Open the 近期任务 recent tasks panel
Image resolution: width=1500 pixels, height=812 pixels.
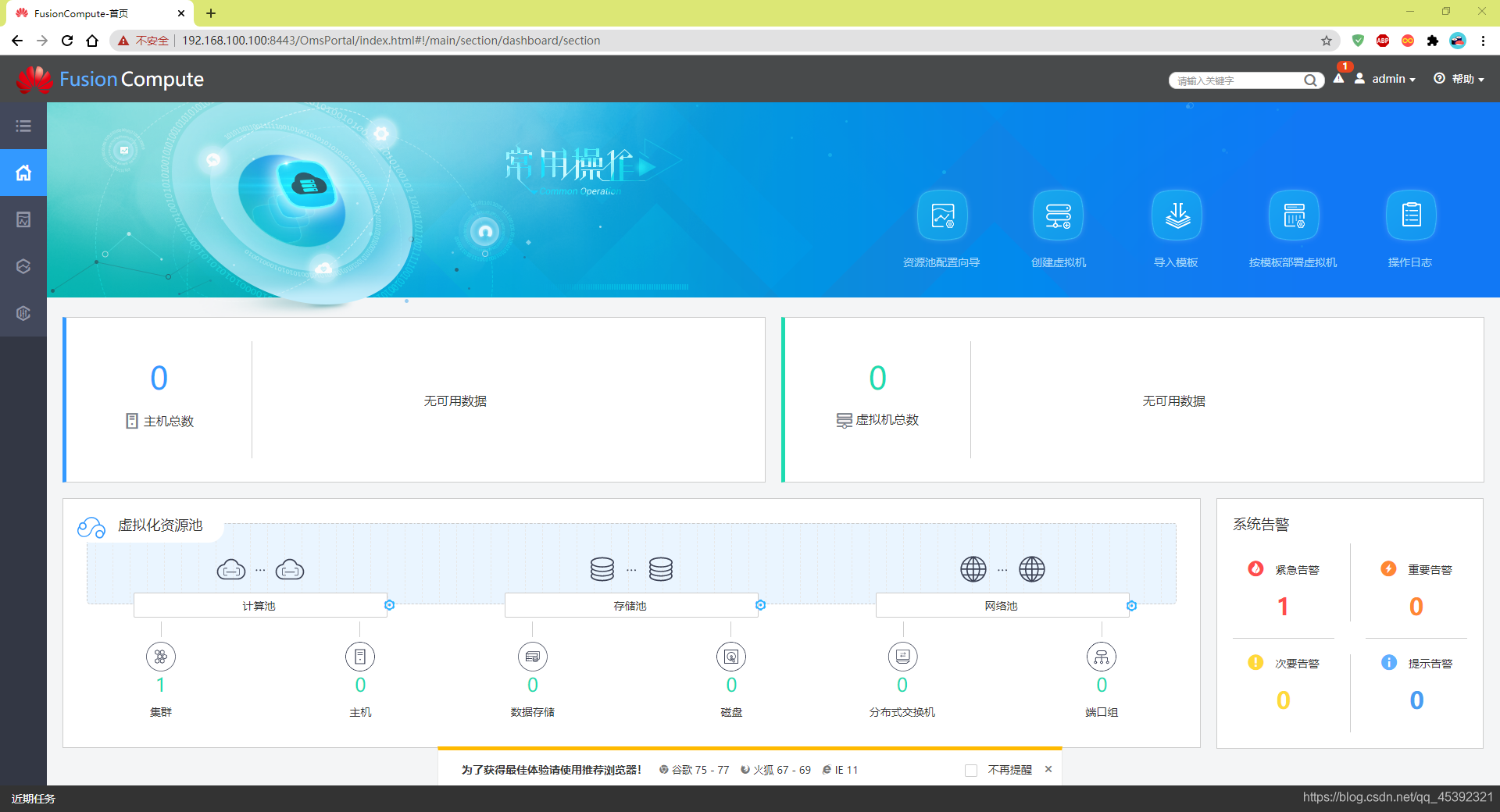pyautogui.click(x=34, y=799)
